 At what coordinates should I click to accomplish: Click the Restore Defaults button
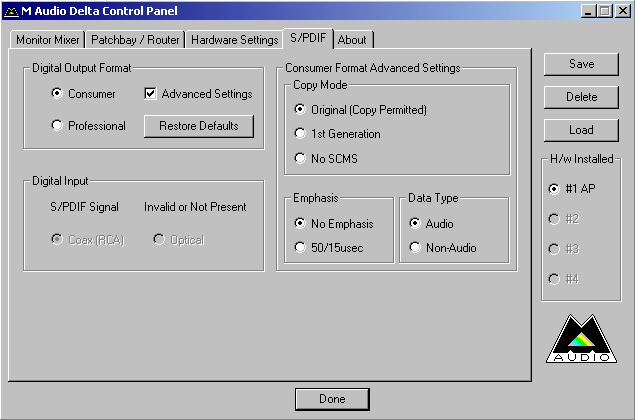(x=199, y=126)
